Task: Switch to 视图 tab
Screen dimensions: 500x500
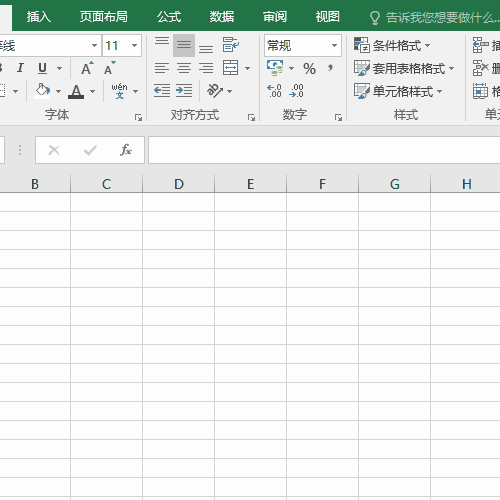Action: [328, 17]
